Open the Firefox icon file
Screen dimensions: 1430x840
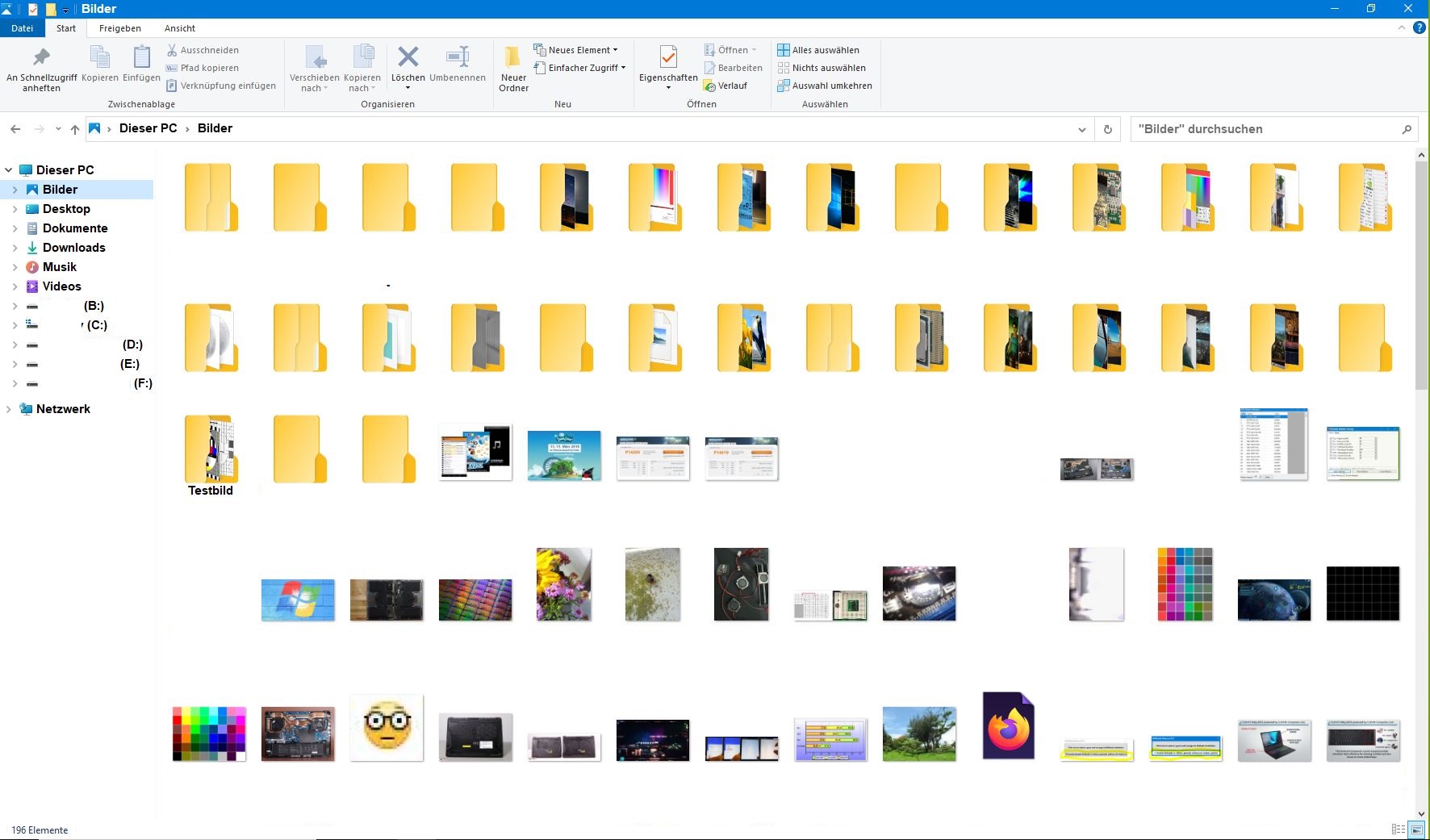1008,726
